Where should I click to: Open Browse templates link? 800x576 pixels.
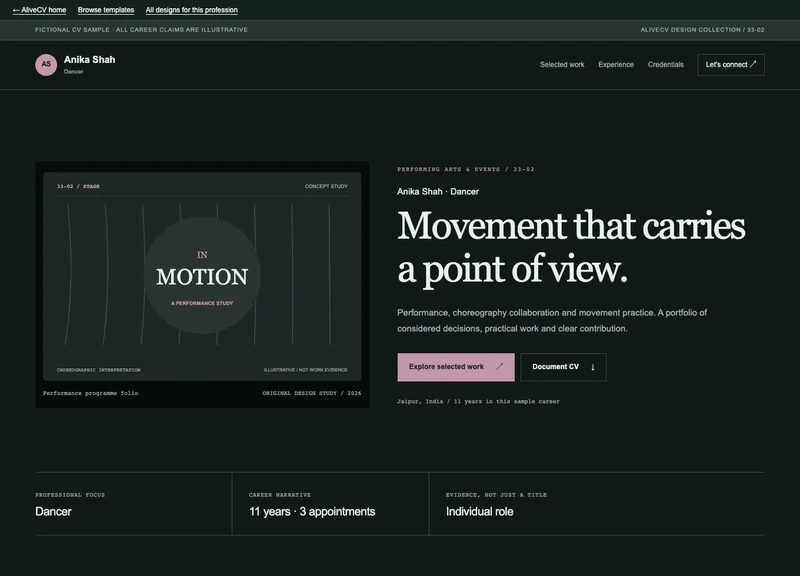tap(106, 10)
